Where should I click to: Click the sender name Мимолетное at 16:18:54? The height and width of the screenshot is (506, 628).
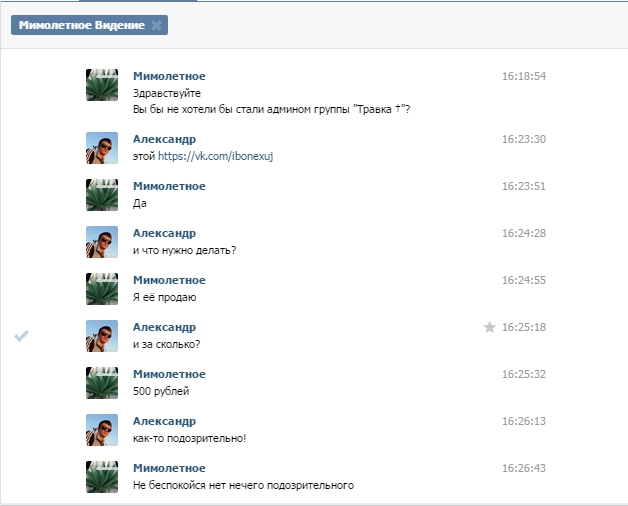point(169,76)
